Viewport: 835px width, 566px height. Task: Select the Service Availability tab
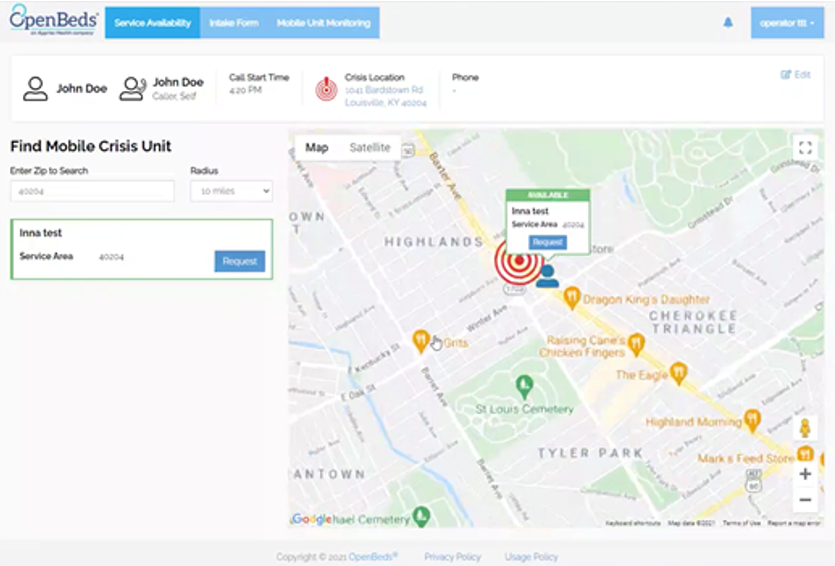coord(152,23)
